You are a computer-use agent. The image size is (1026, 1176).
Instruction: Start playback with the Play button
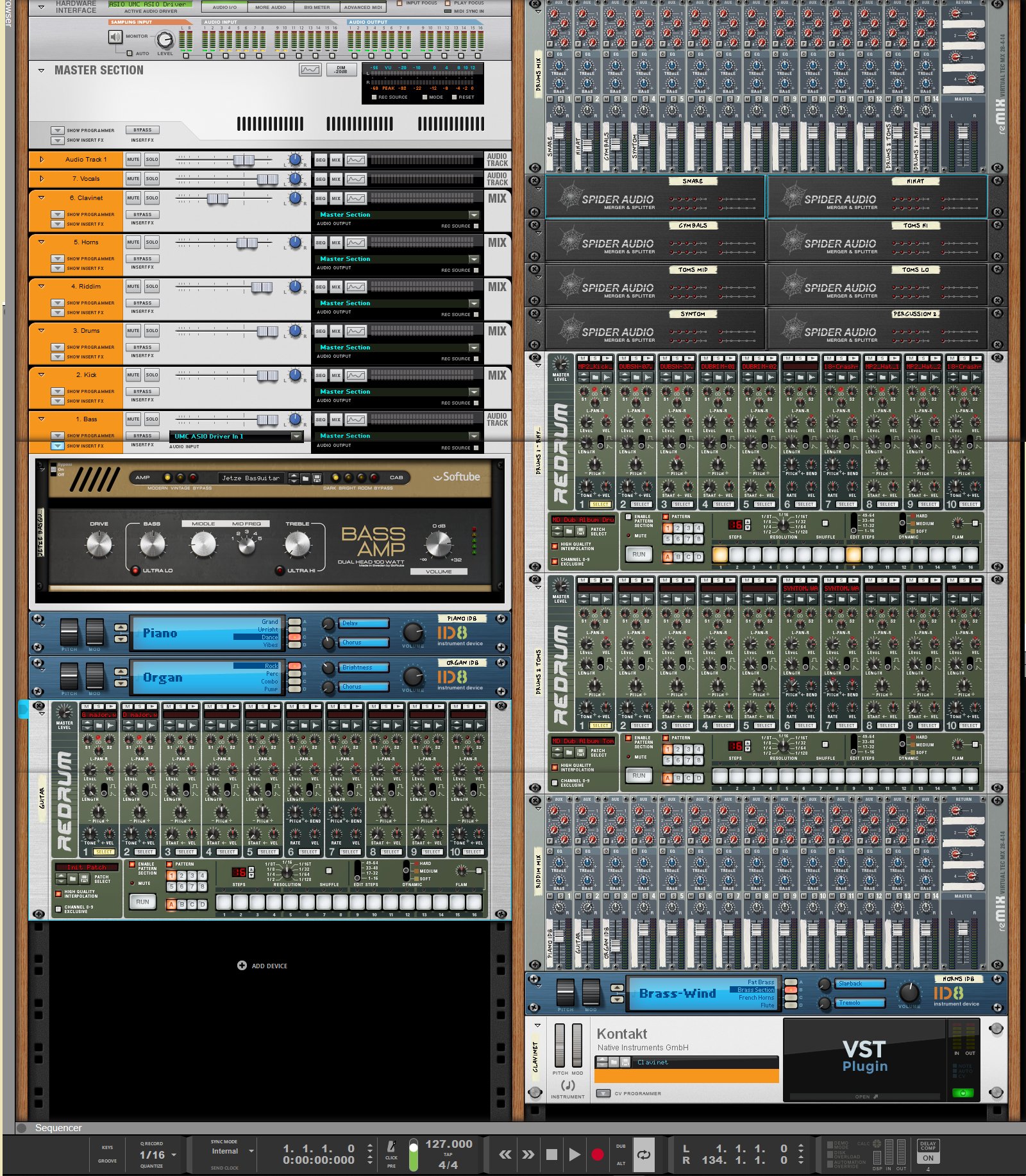(x=575, y=1155)
